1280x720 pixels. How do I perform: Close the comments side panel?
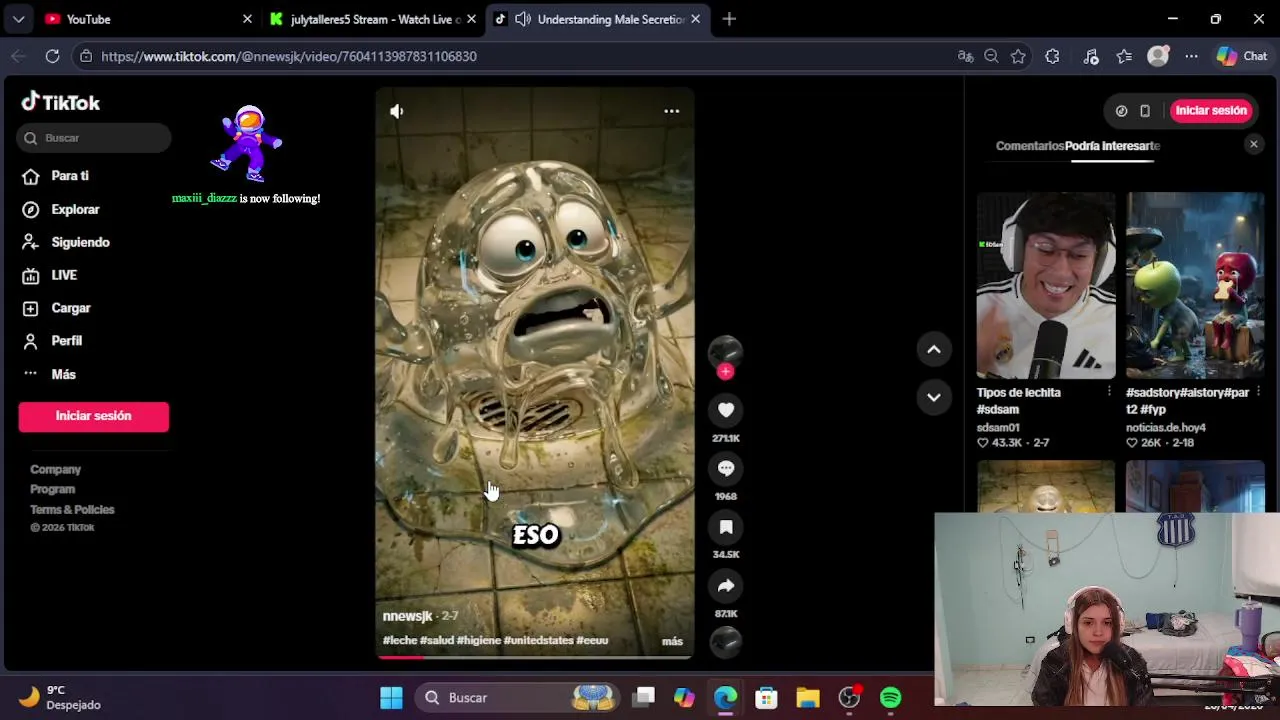coord(1254,145)
